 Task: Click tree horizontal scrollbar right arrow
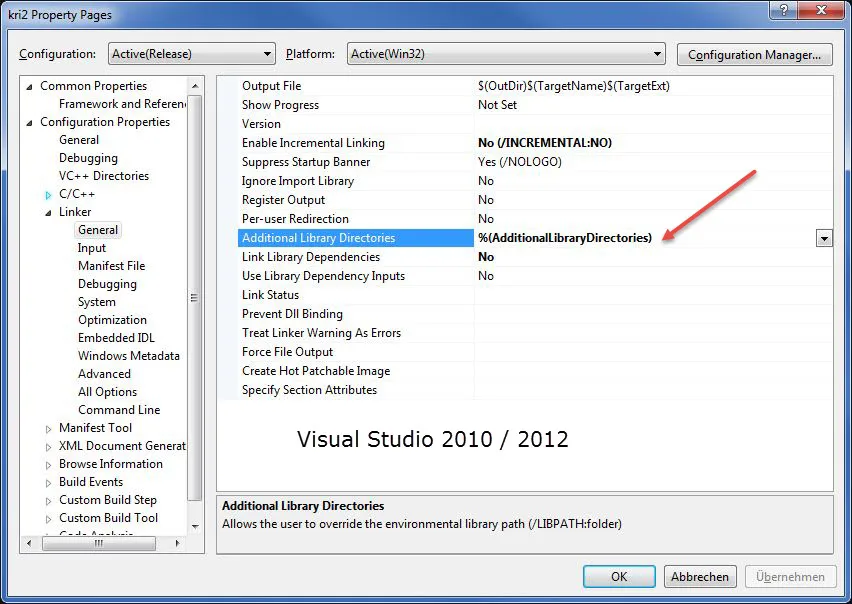tap(177, 543)
